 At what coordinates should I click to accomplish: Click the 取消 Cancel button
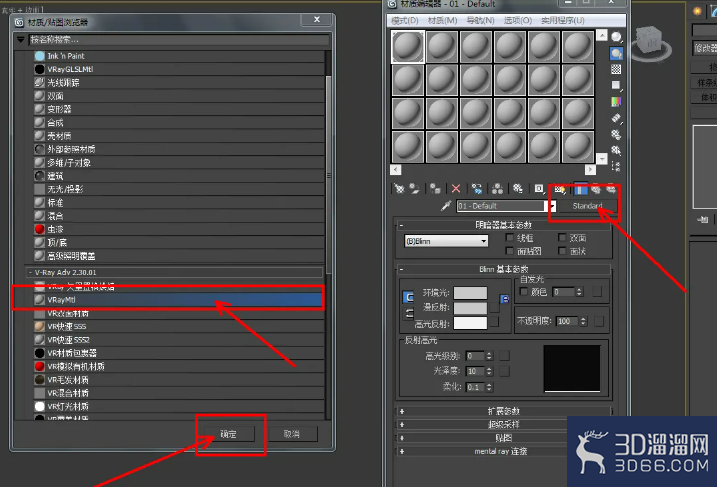tap(292, 434)
